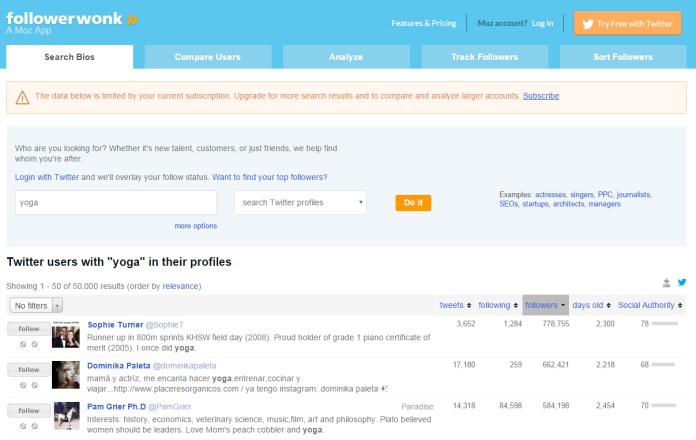
Task: Click the actresses example link
Action: [550, 194]
